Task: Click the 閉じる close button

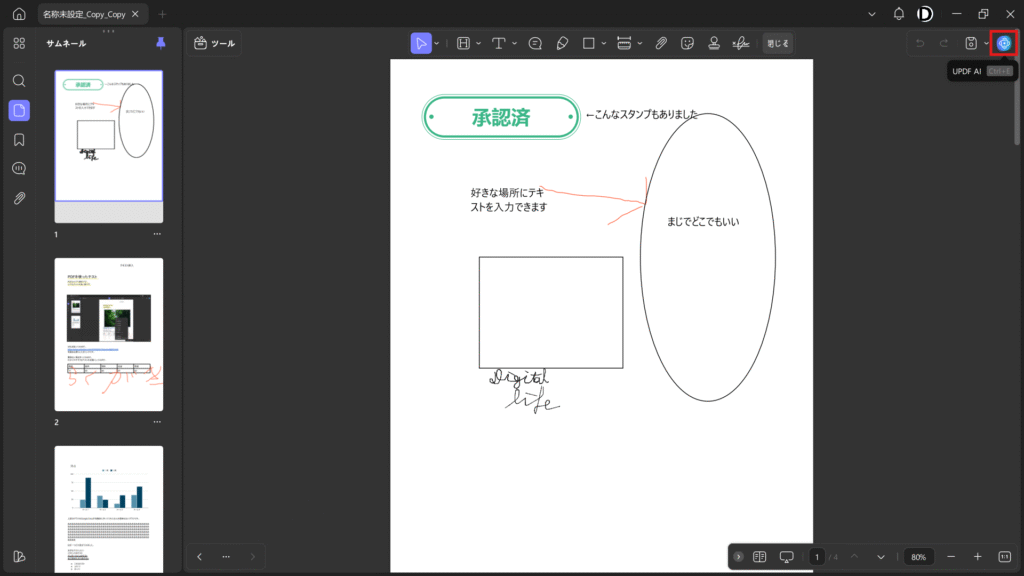Action: [x=777, y=43]
